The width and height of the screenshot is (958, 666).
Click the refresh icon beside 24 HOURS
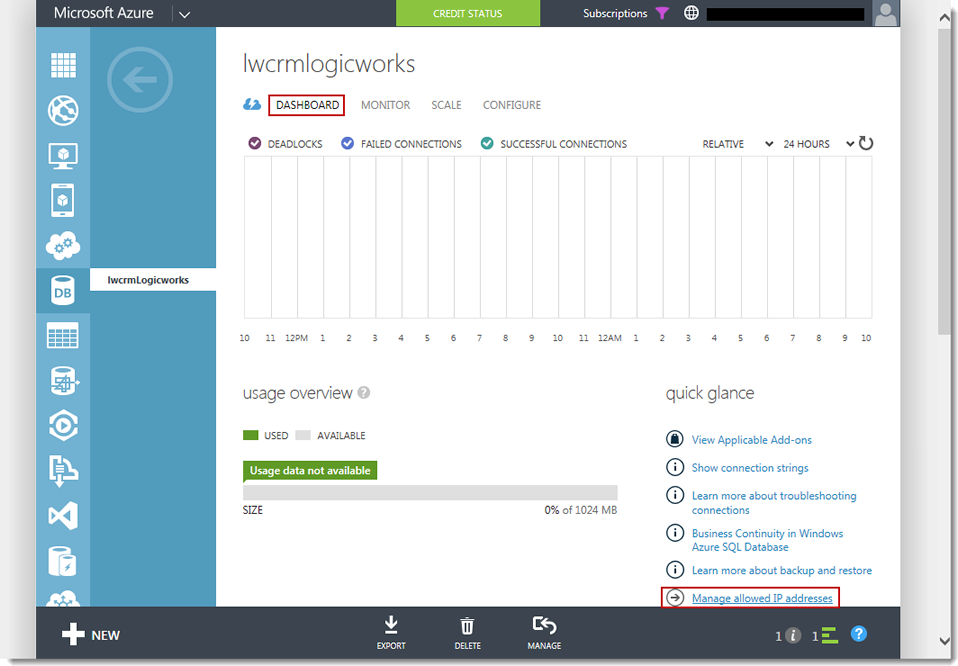866,144
